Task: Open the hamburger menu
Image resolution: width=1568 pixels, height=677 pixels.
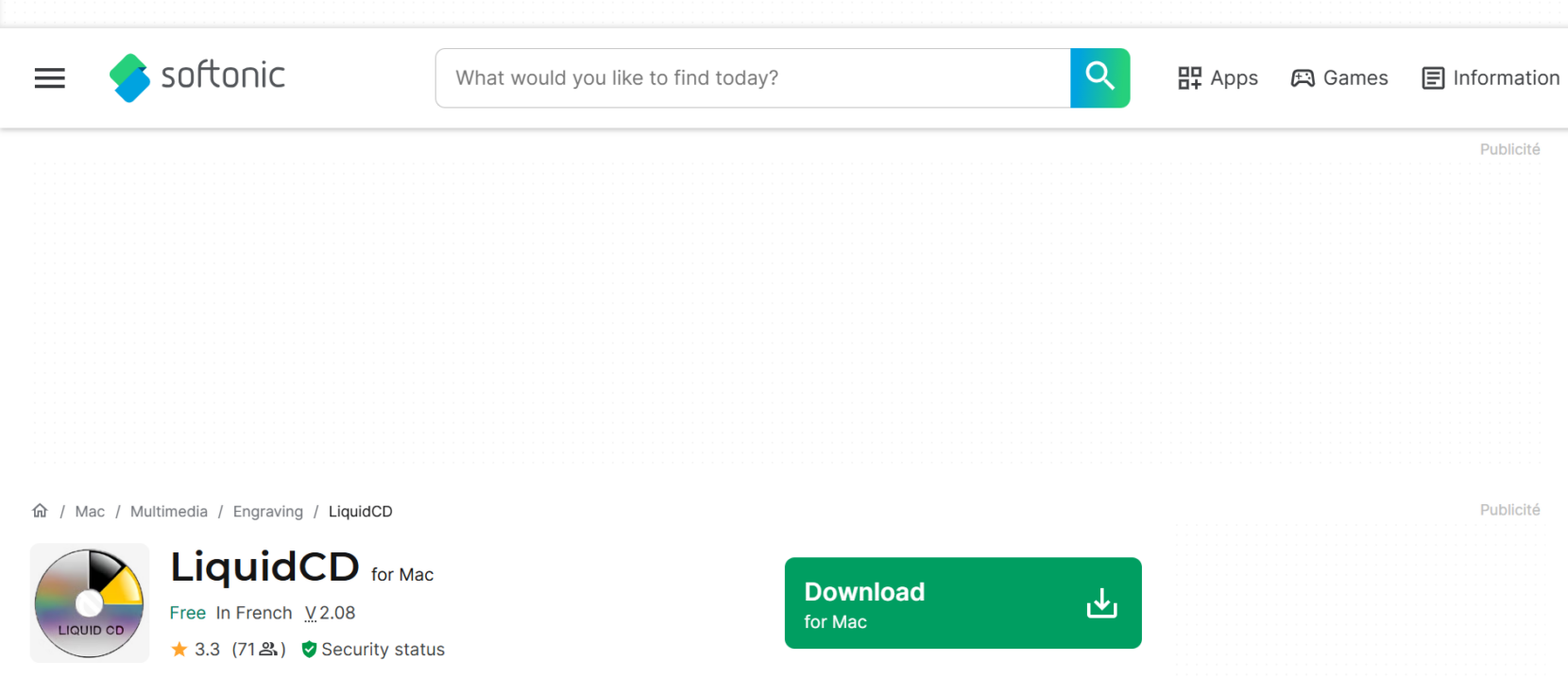Action: point(50,78)
